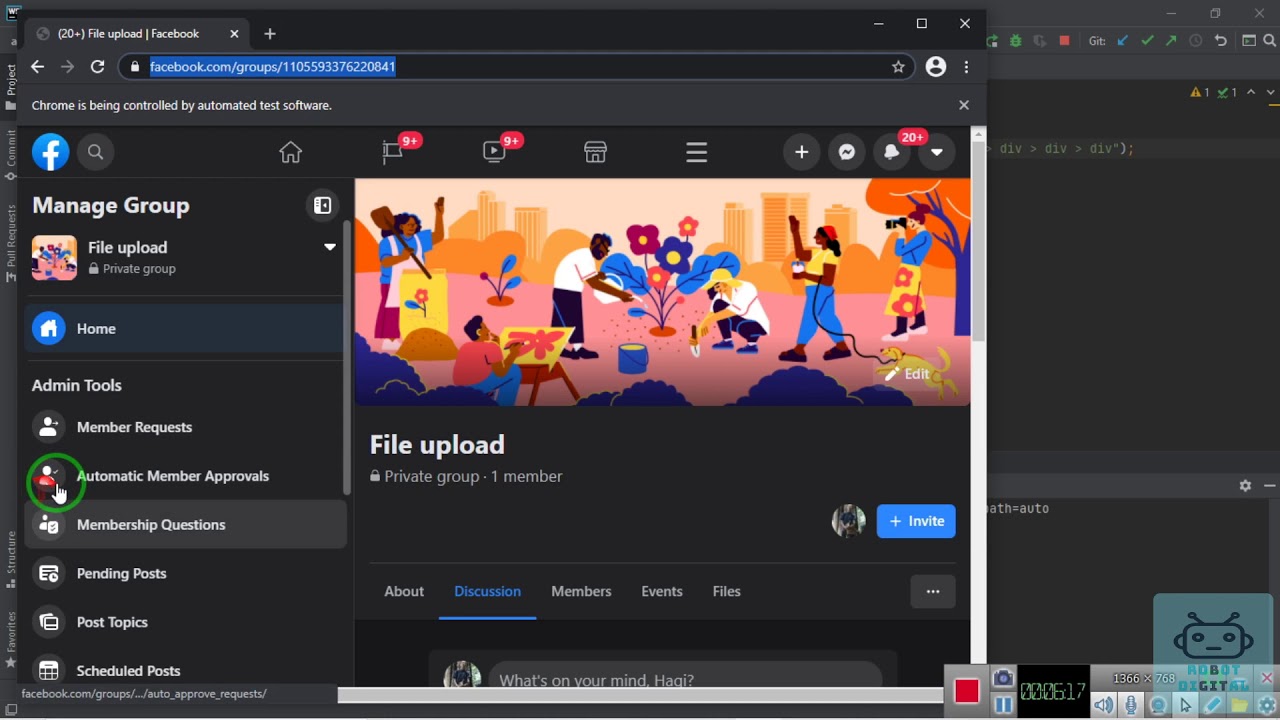The height and width of the screenshot is (720, 1280).
Task: Close the File upload Facebook tab
Action: 234,33
